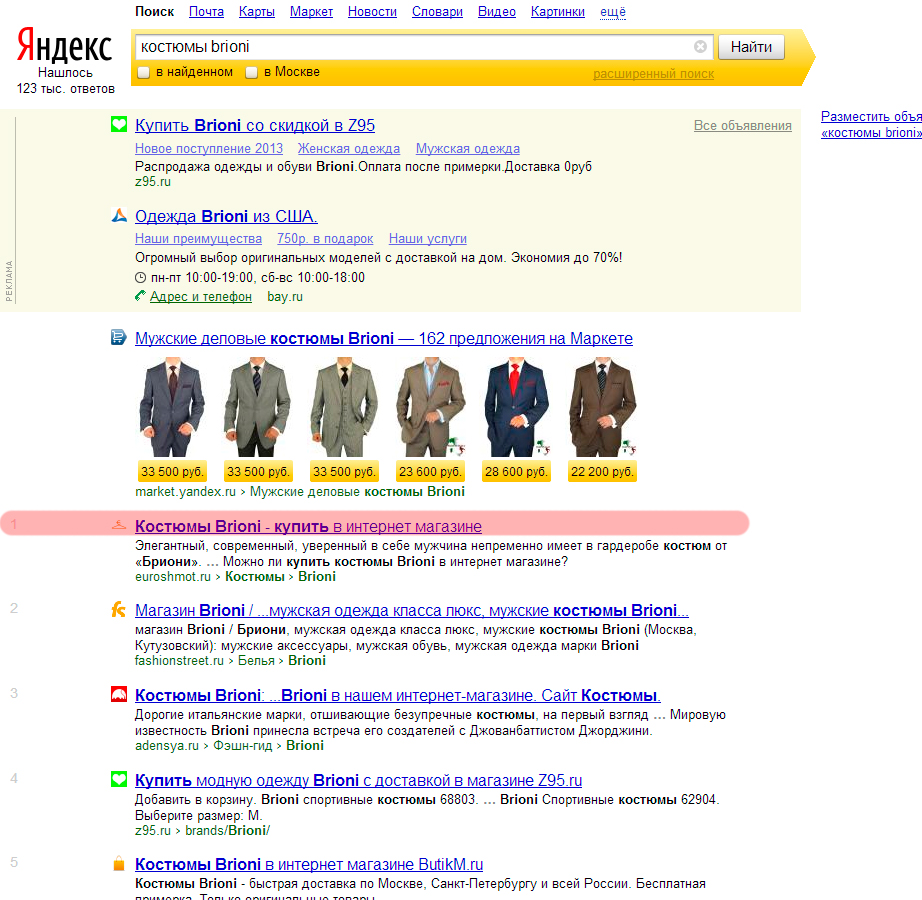Click the bay.ru blue triangle favicon
922x900 pixels.
[119, 215]
